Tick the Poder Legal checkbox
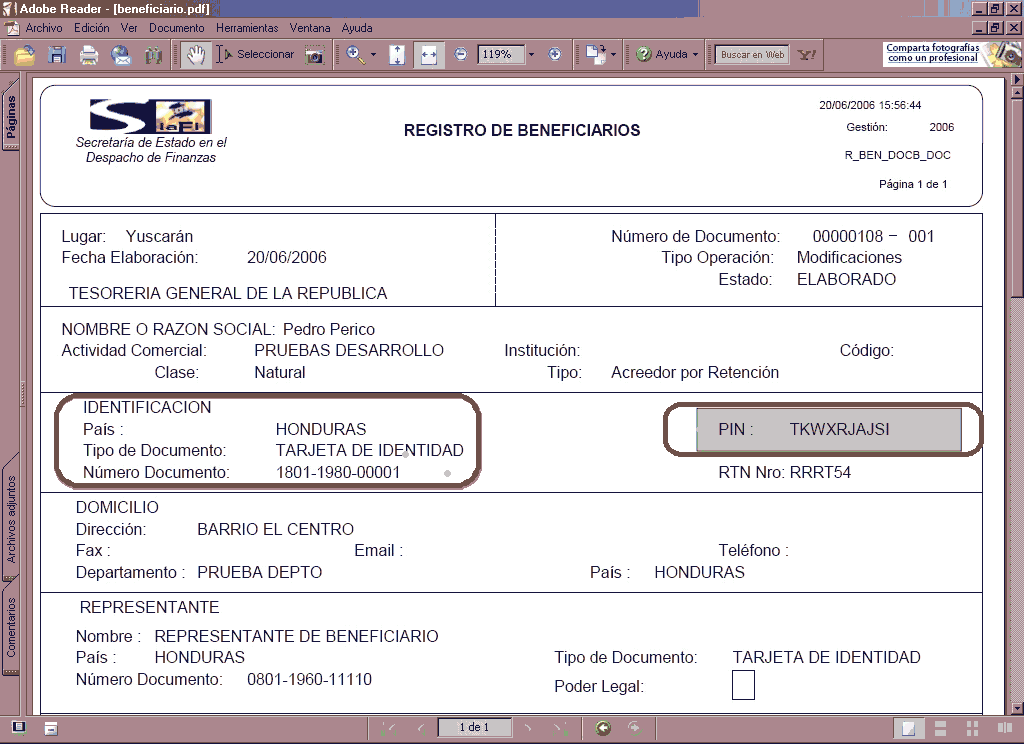 [743, 686]
